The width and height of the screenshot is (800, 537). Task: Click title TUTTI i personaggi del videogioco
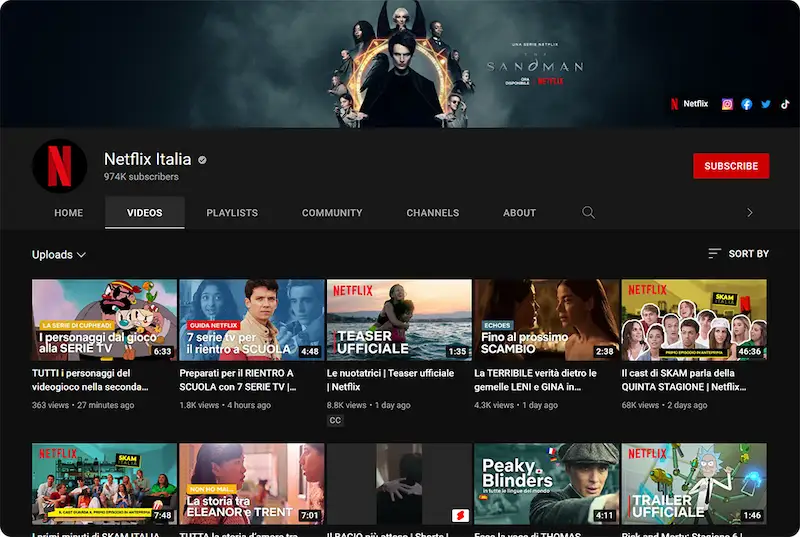pyautogui.click(x=90, y=380)
